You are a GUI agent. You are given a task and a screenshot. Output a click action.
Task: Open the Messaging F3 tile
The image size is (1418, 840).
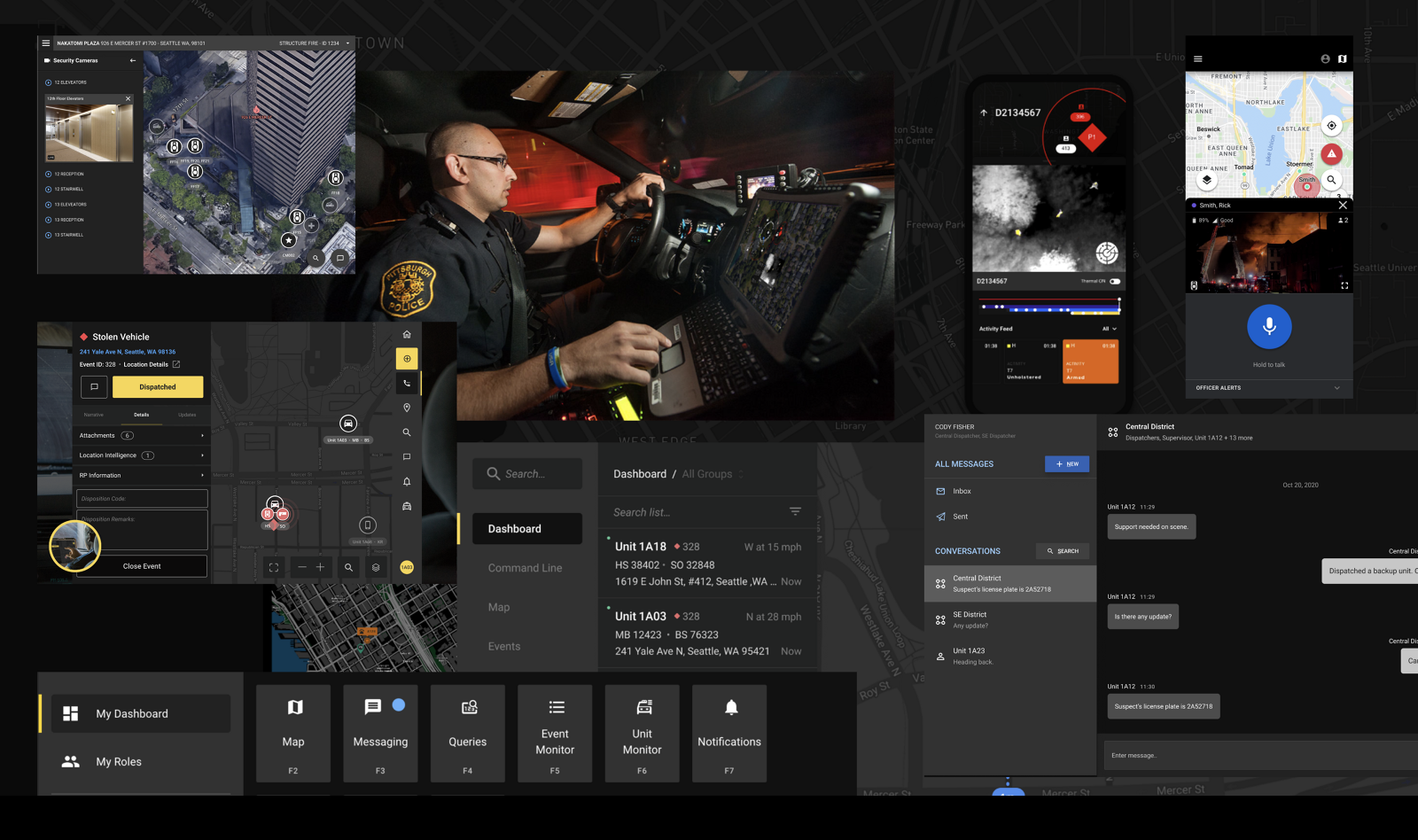point(380,734)
